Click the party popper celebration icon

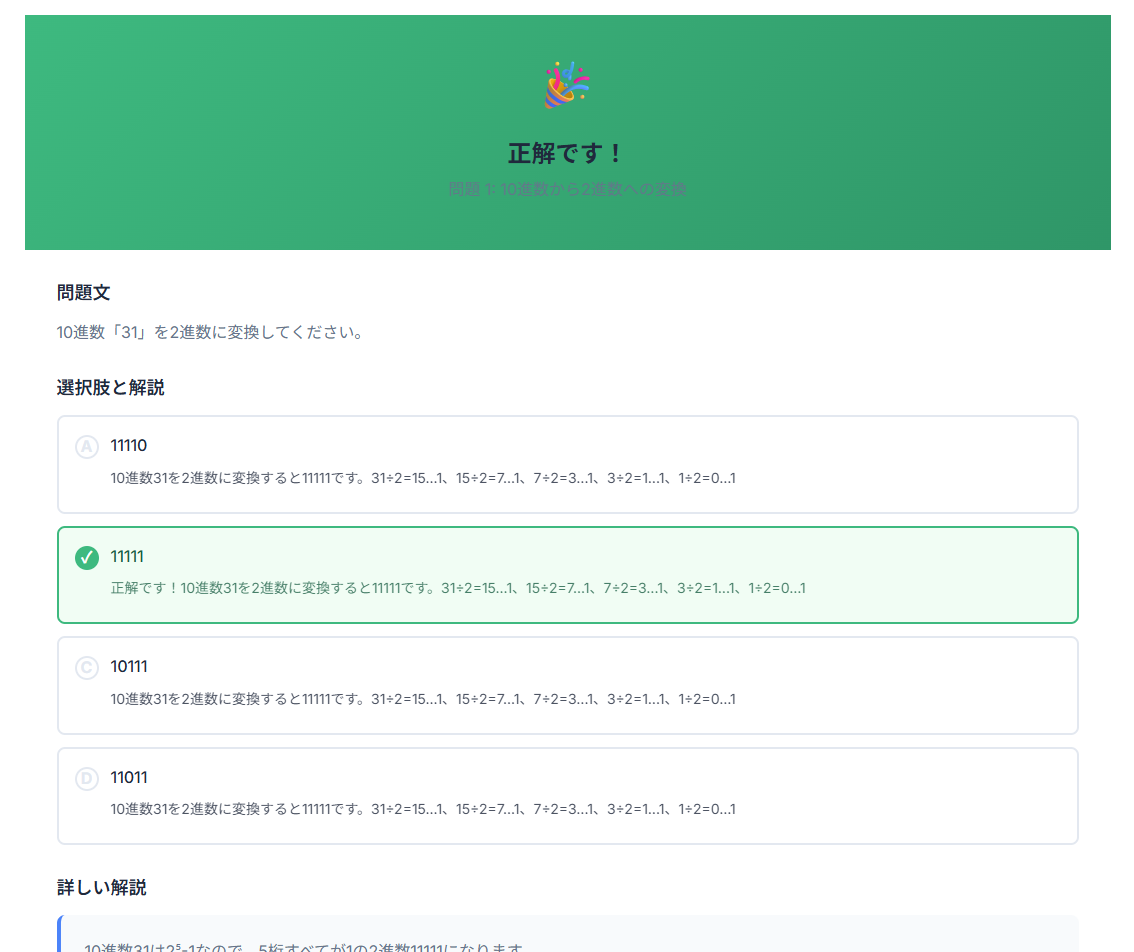(x=567, y=85)
